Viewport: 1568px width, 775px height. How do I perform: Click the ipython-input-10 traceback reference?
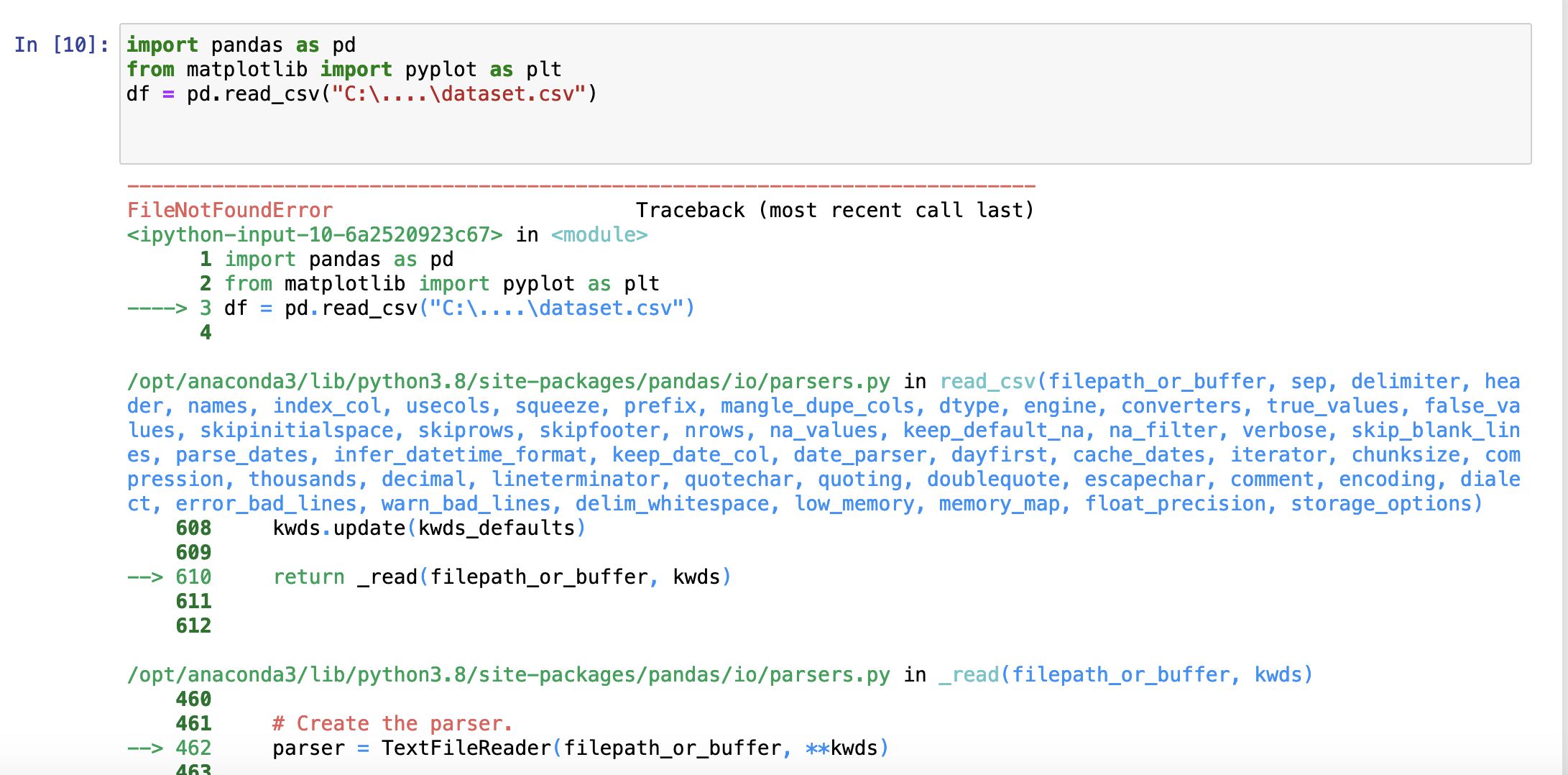tap(313, 234)
